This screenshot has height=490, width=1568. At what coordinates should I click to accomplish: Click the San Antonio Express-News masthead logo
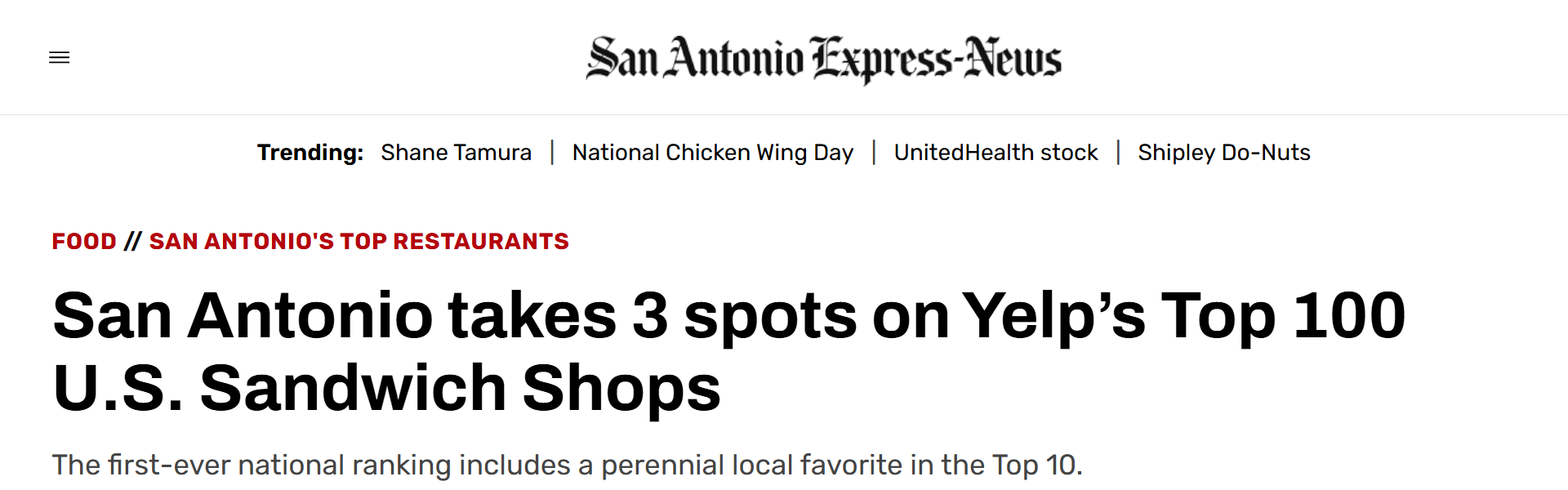coord(823,59)
